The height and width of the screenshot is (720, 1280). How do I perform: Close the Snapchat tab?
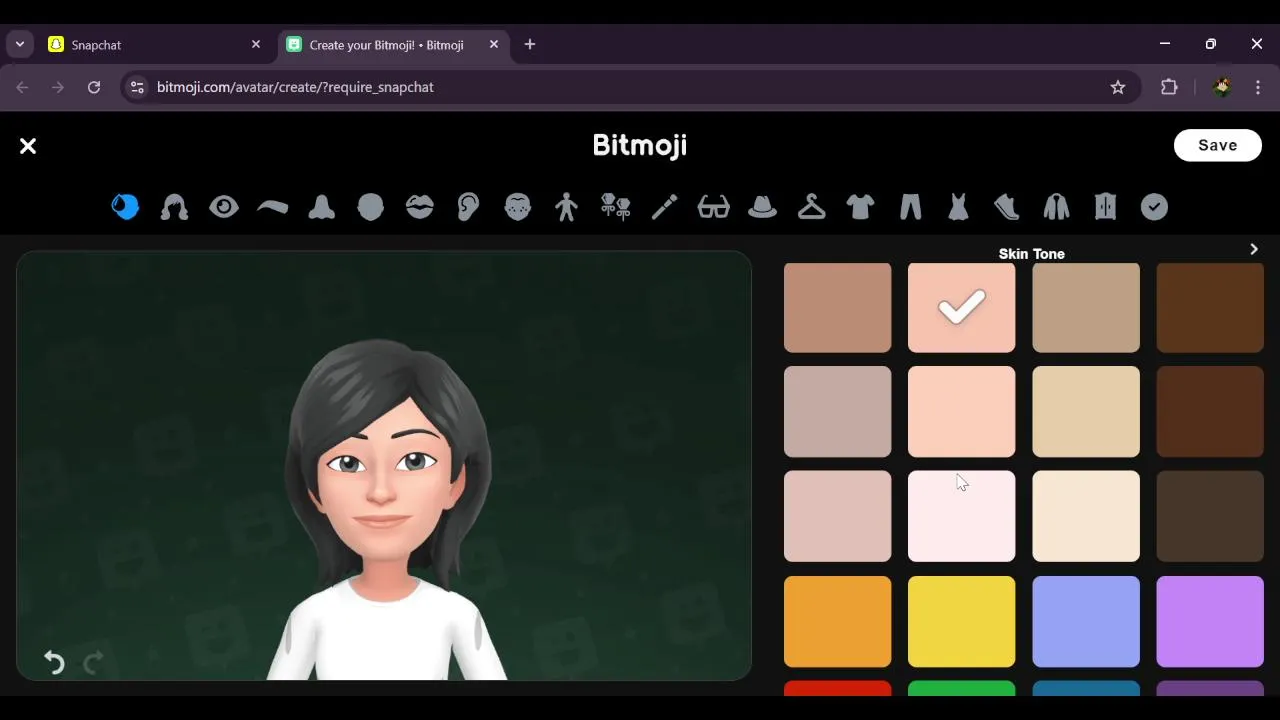[256, 45]
